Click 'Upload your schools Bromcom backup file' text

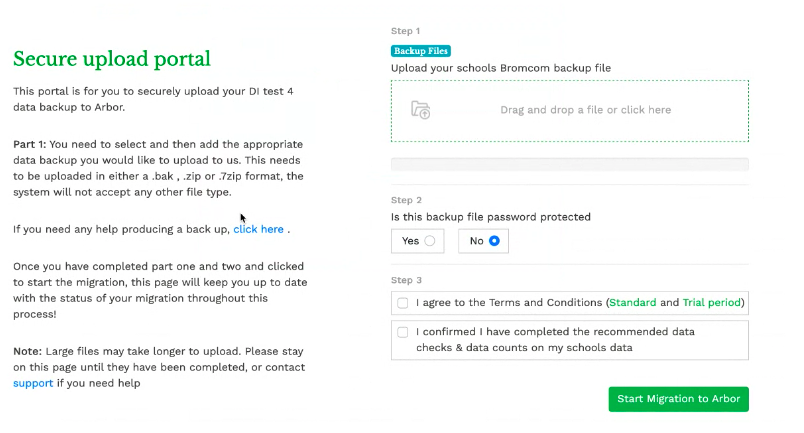500,68
